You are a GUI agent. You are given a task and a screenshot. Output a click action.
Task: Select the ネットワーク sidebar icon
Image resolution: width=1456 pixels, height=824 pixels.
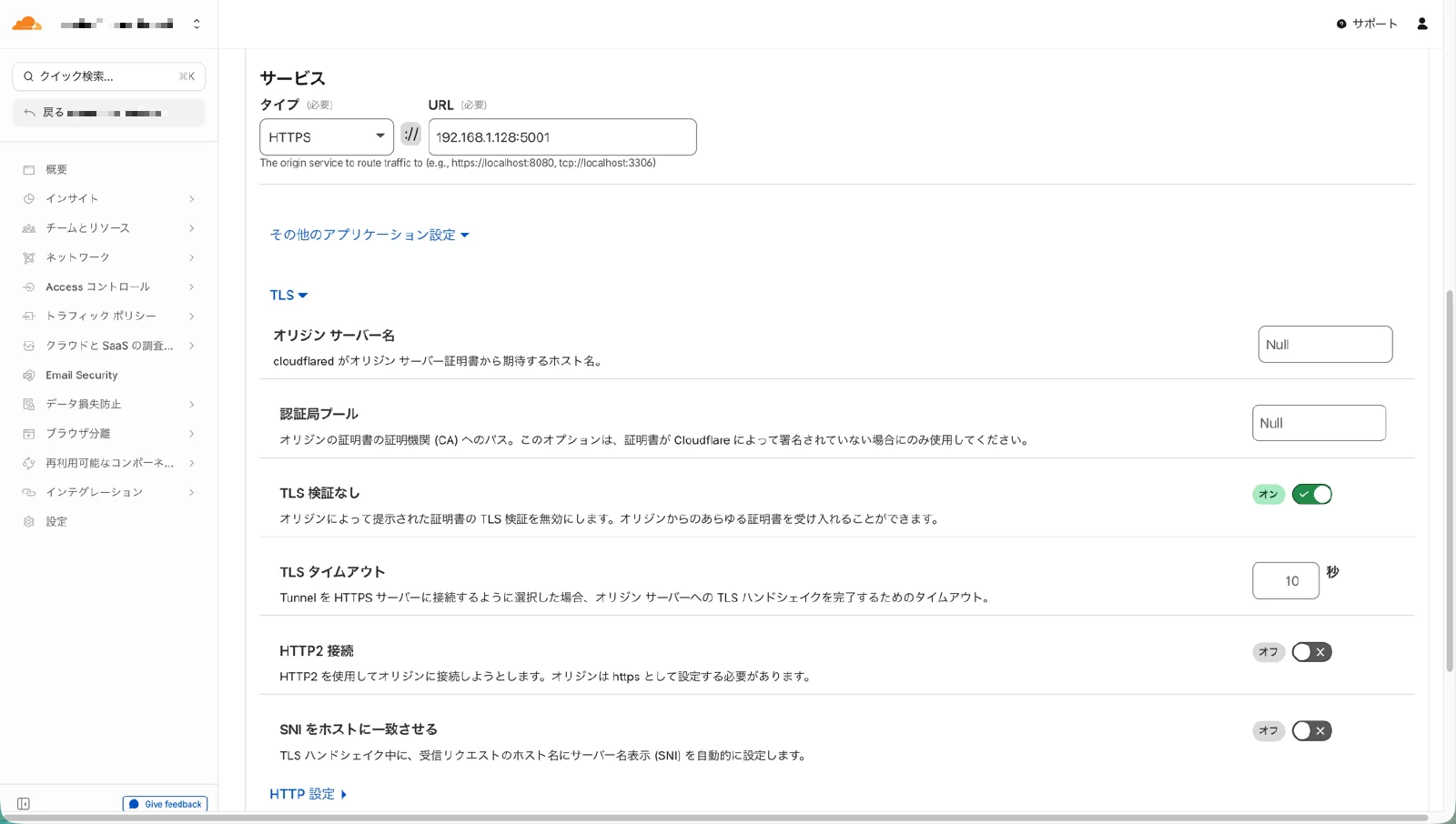click(x=28, y=257)
